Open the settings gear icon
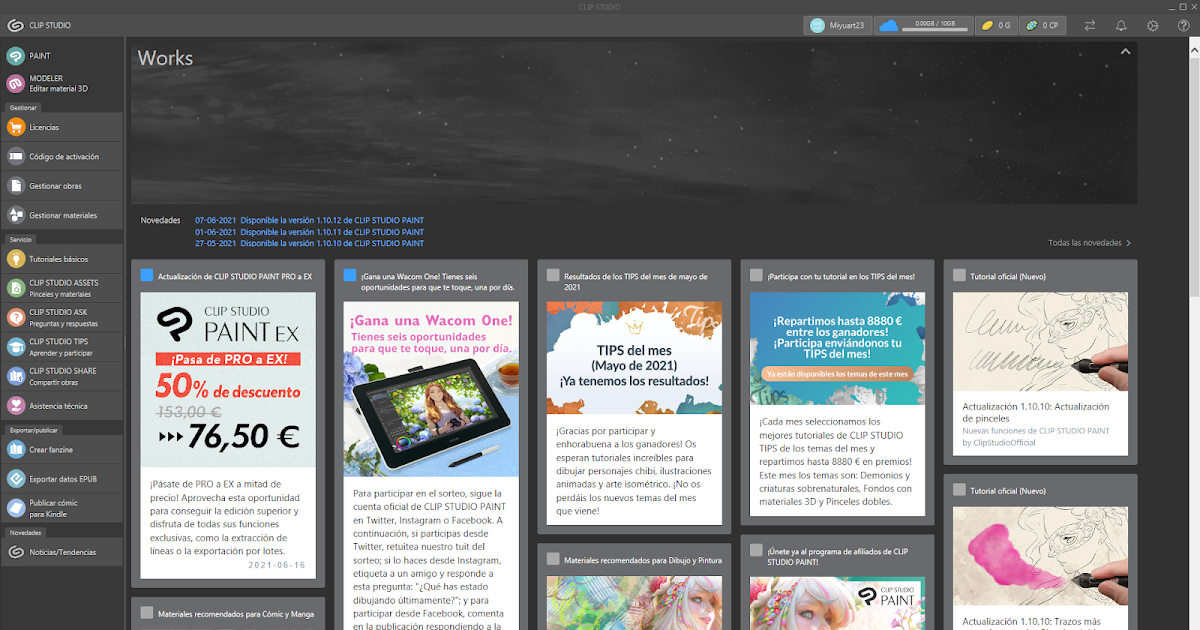The height and width of the screenshot is (630, 1200). click(1153, 25)
